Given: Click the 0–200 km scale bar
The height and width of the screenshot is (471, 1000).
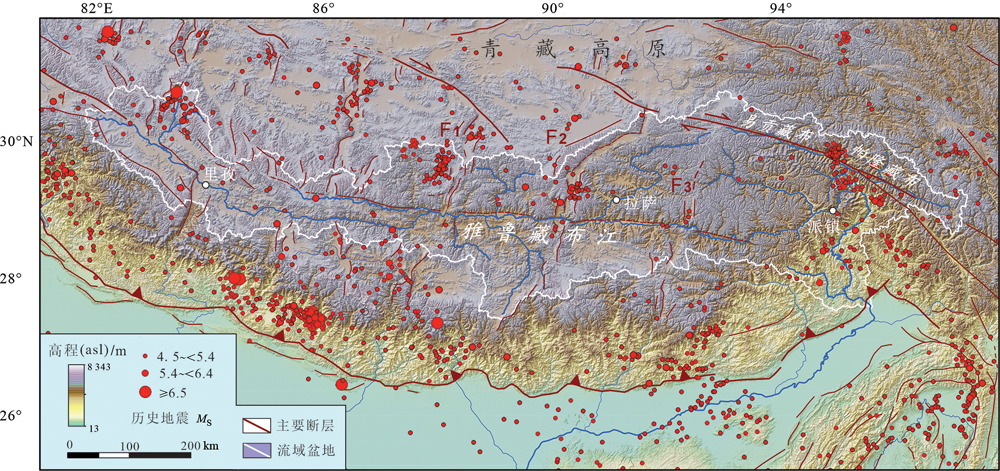Looking at the screenshot, I should [131, 456].
